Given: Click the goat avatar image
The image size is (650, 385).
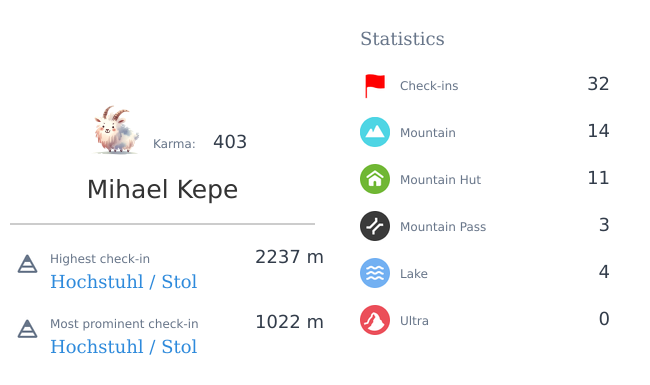Looking at the screenshot, I should point(116,130).
